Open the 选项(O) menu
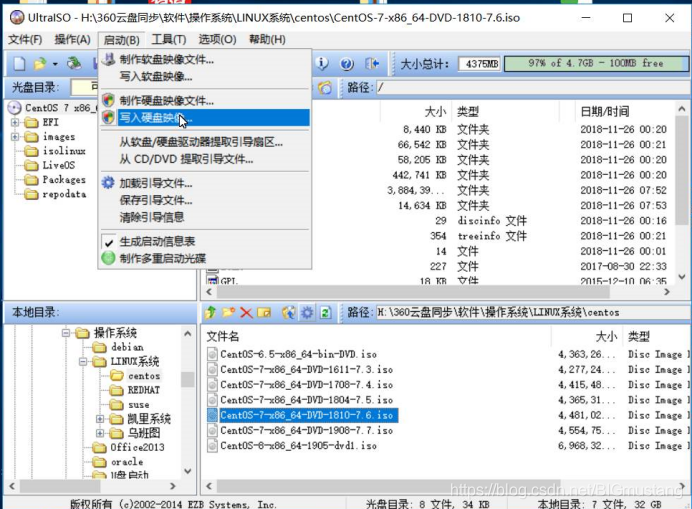The height and width of the screenshot is (509, 692). click(x=217, y=40)
